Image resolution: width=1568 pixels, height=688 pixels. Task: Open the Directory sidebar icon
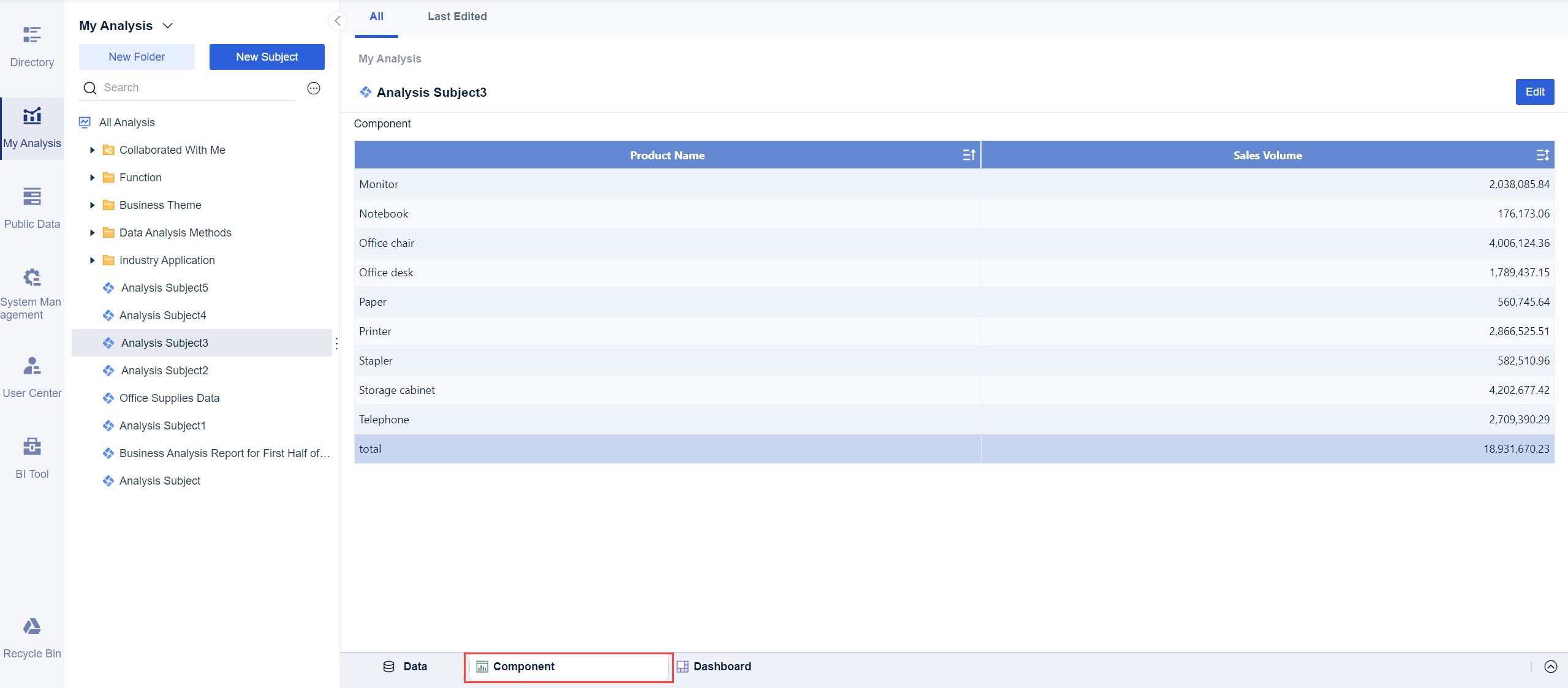point(32,46)
